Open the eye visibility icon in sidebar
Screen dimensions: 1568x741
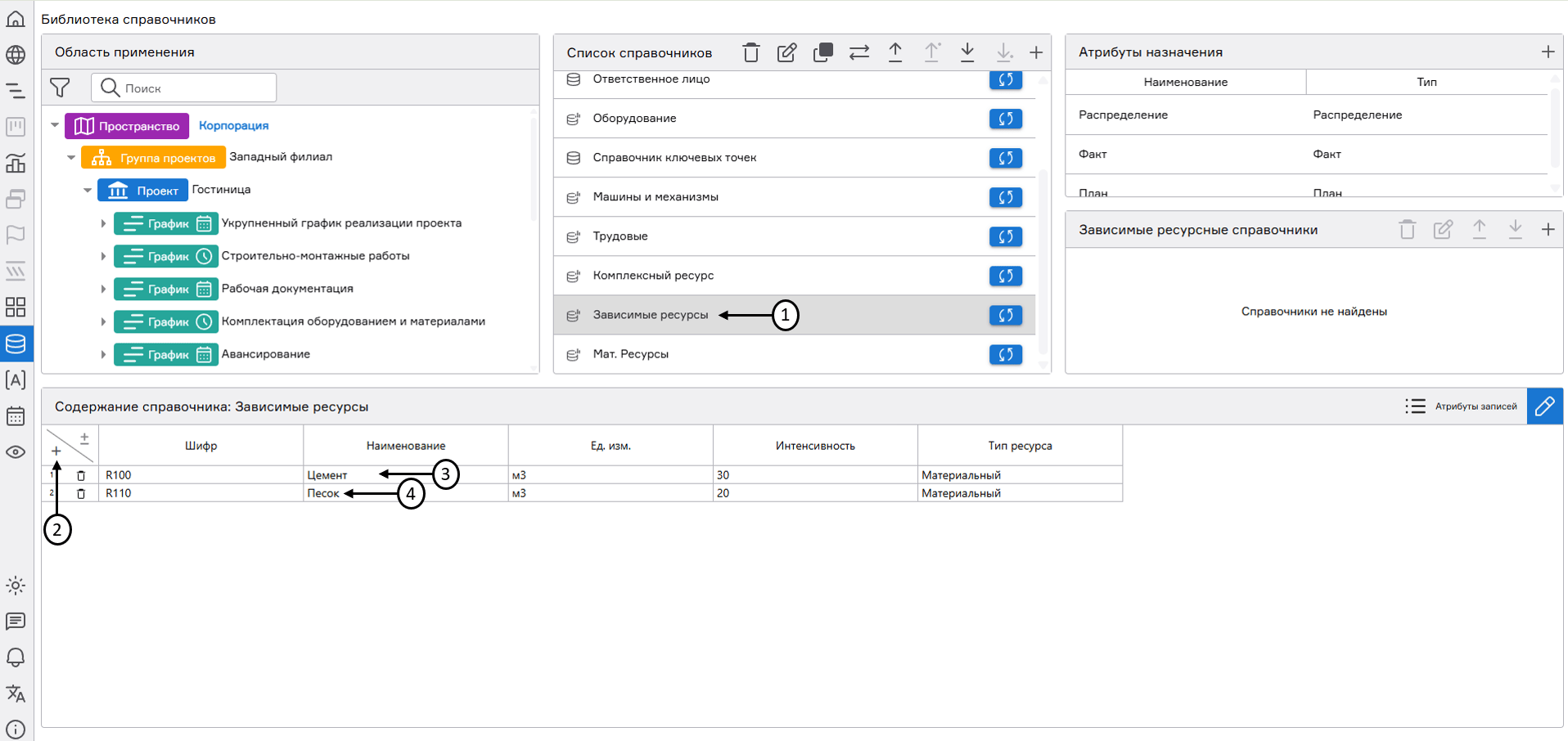16,452
